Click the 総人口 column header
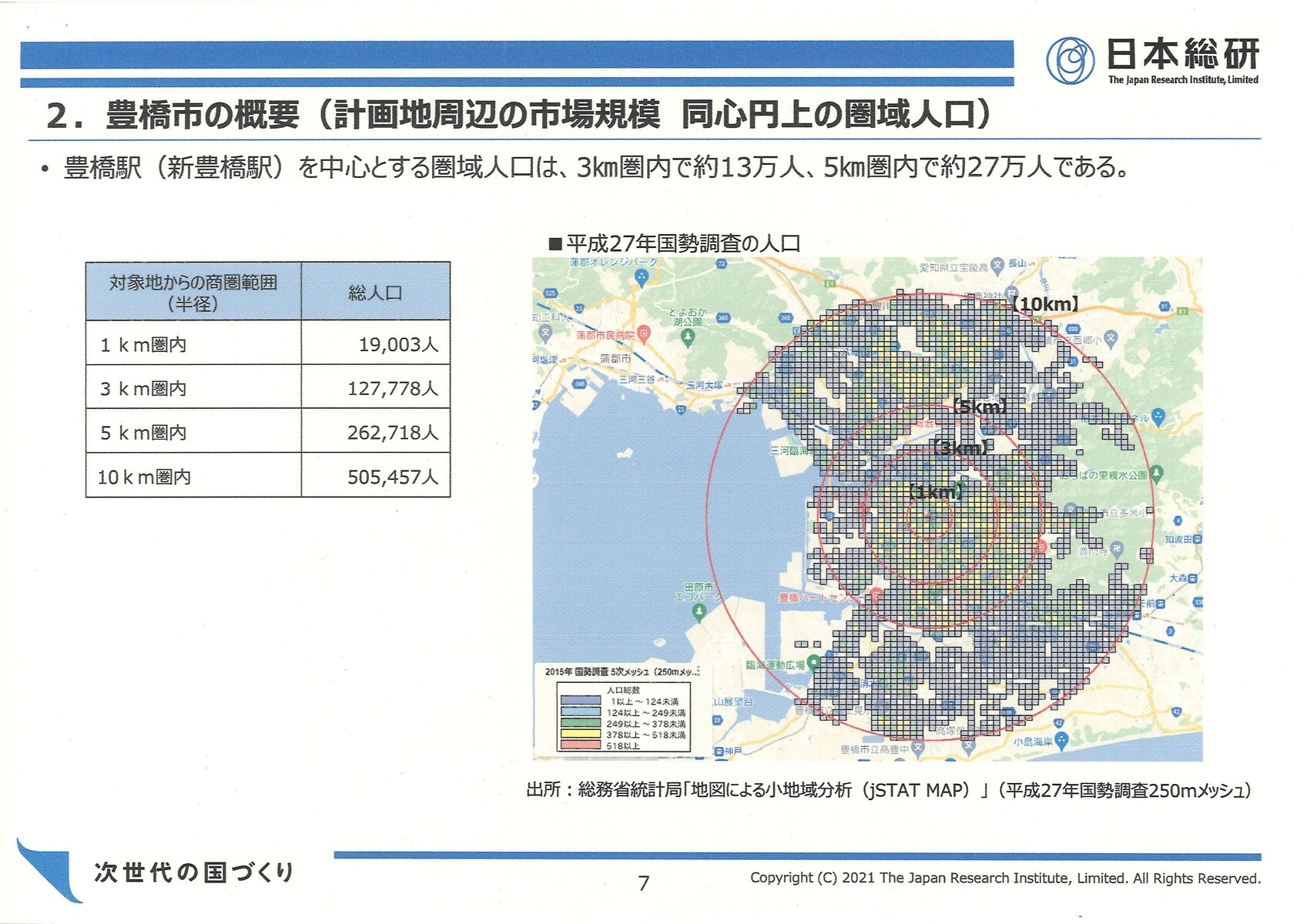The width and height of the screenshot is (1307, 924). pos(375,292)
